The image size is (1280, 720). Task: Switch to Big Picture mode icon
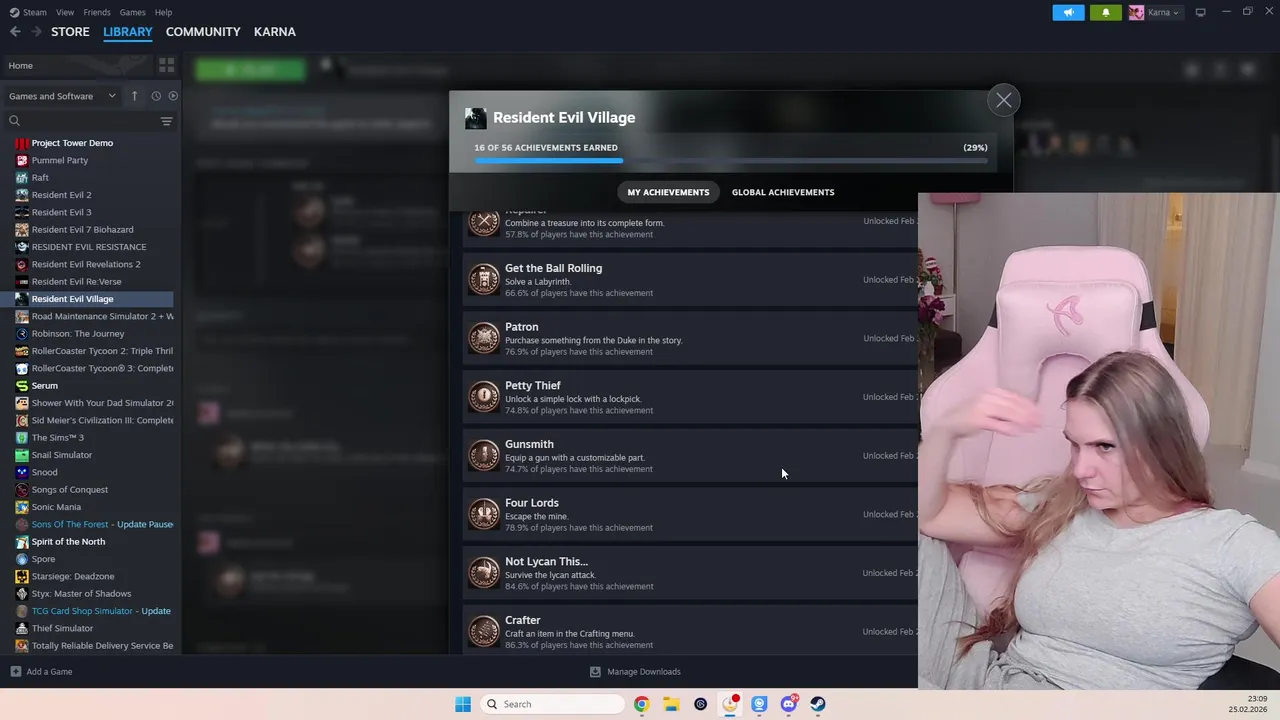click(1200, 12)
